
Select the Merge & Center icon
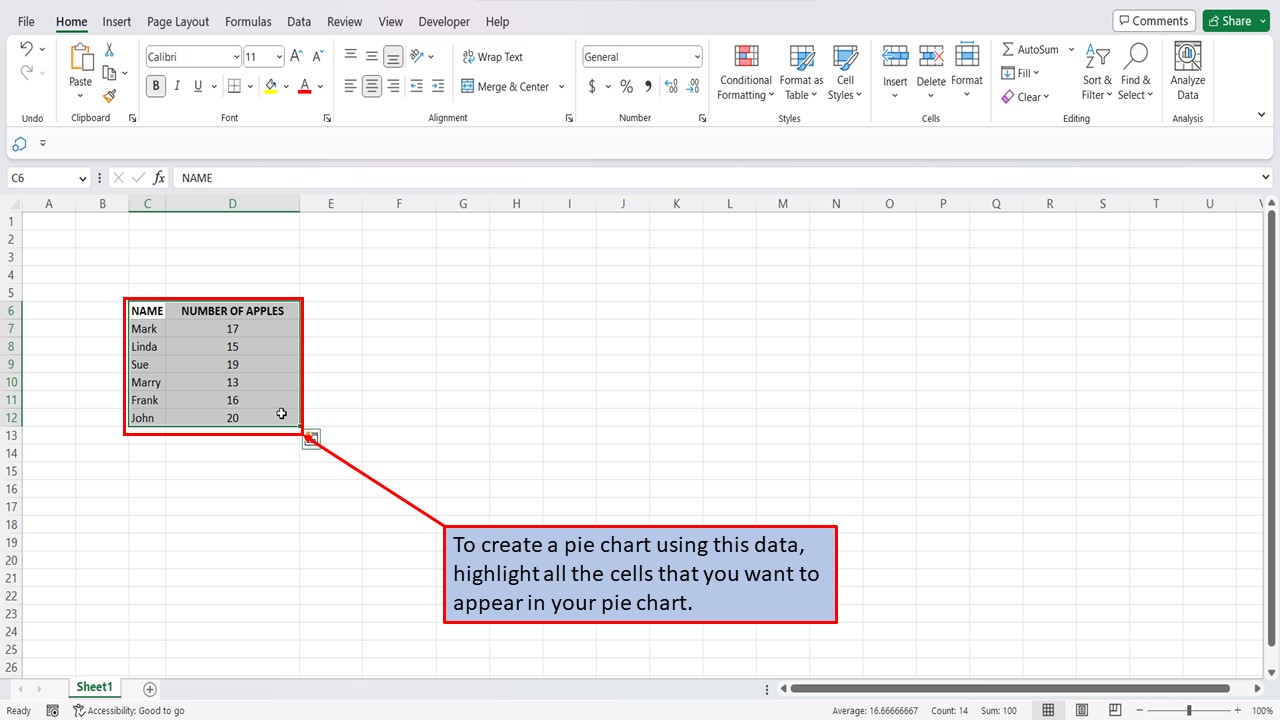click(507, 87)
